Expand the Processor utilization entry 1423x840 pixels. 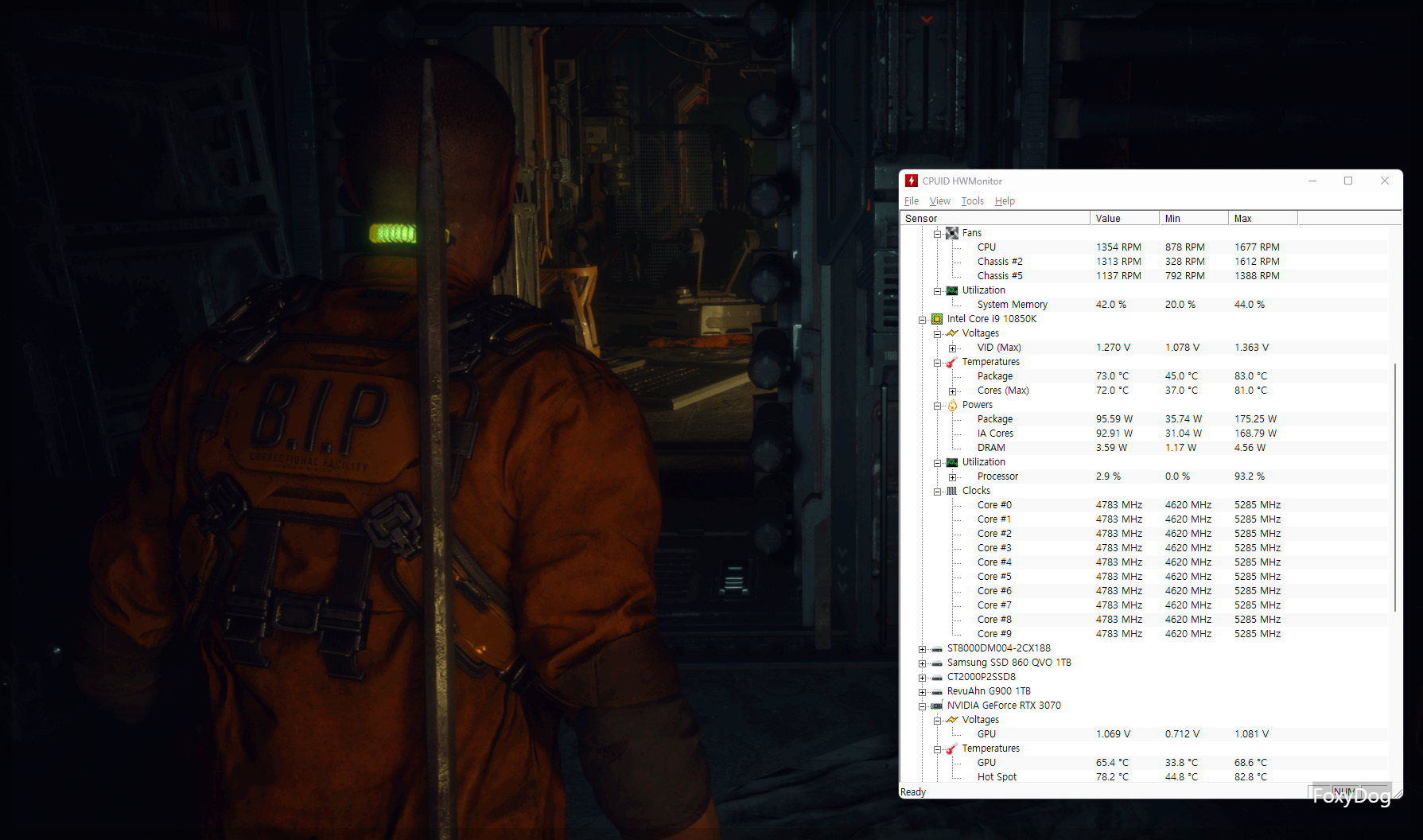(x=953, y=477)
